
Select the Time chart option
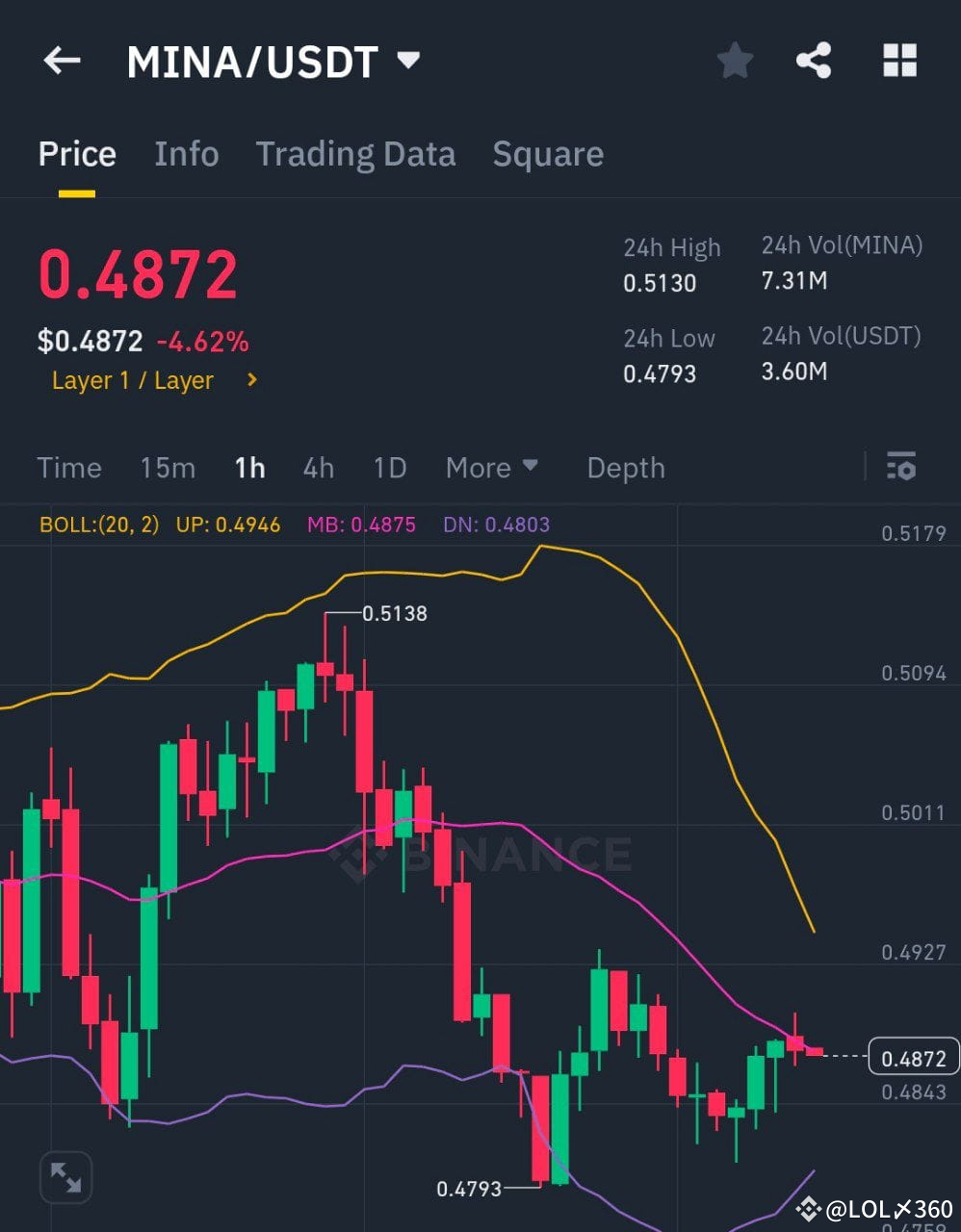[x=68, y=467]
